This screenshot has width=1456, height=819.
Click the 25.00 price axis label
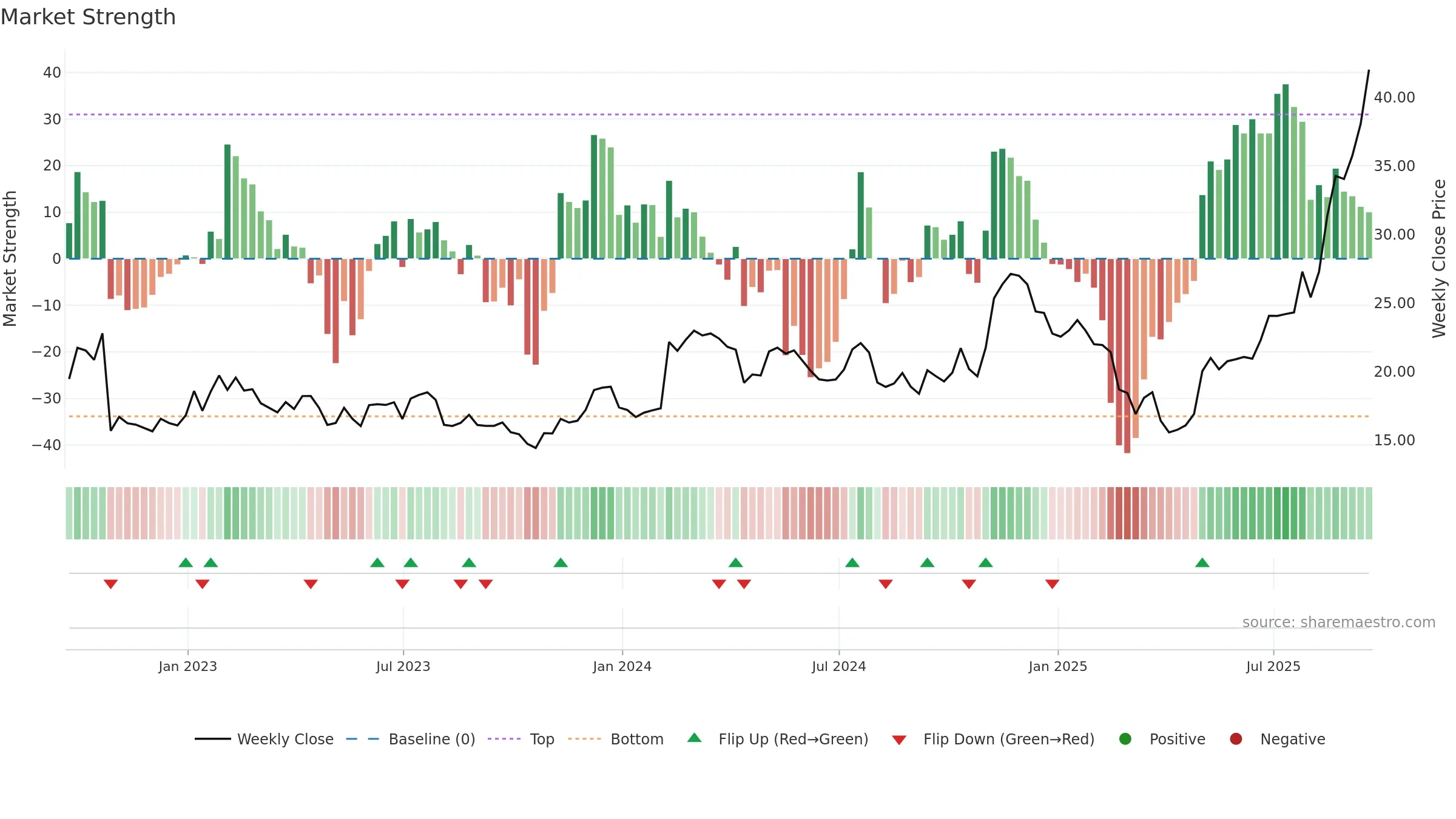(x=1395, y=303)
